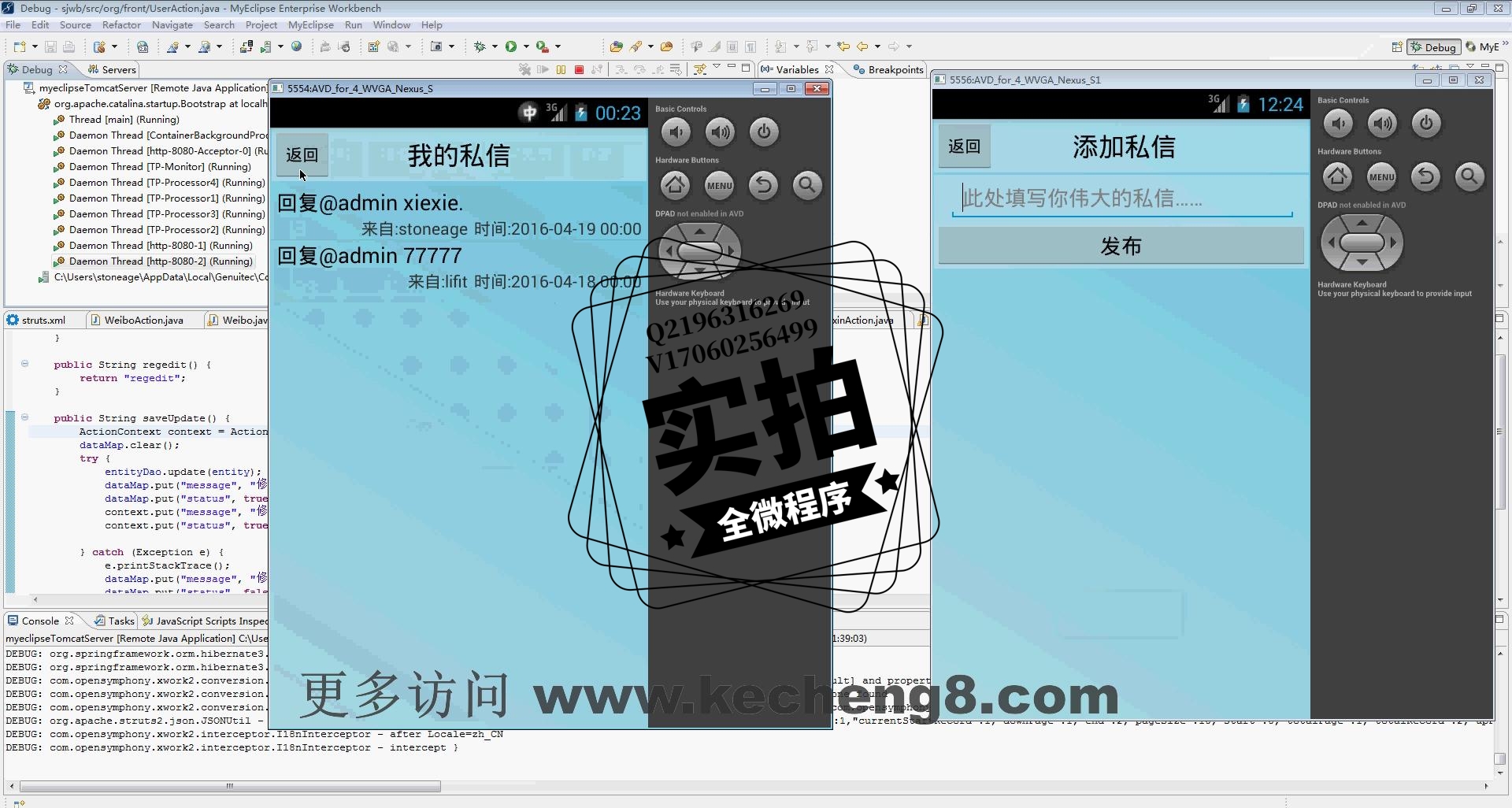
Task: Select the Debug perspective button
Action: pos(1434,46)
